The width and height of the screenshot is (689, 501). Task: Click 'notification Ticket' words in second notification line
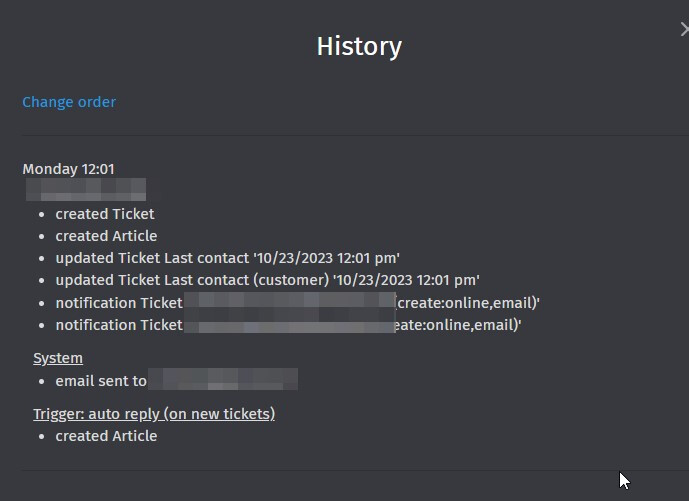click(x=119, y=325)
